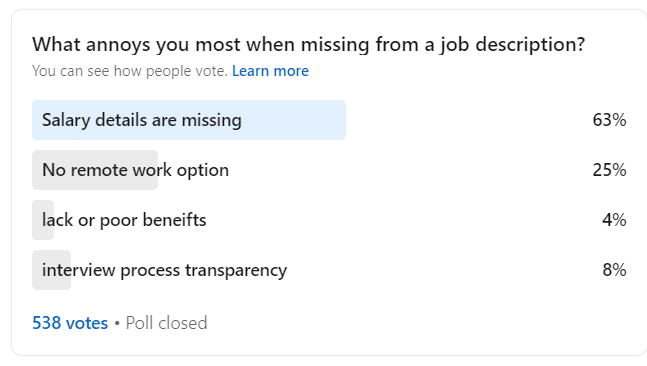This screenshot has height=366, width=647.
Task: Click the word 'missing' in first option
Action: (212, 120)
